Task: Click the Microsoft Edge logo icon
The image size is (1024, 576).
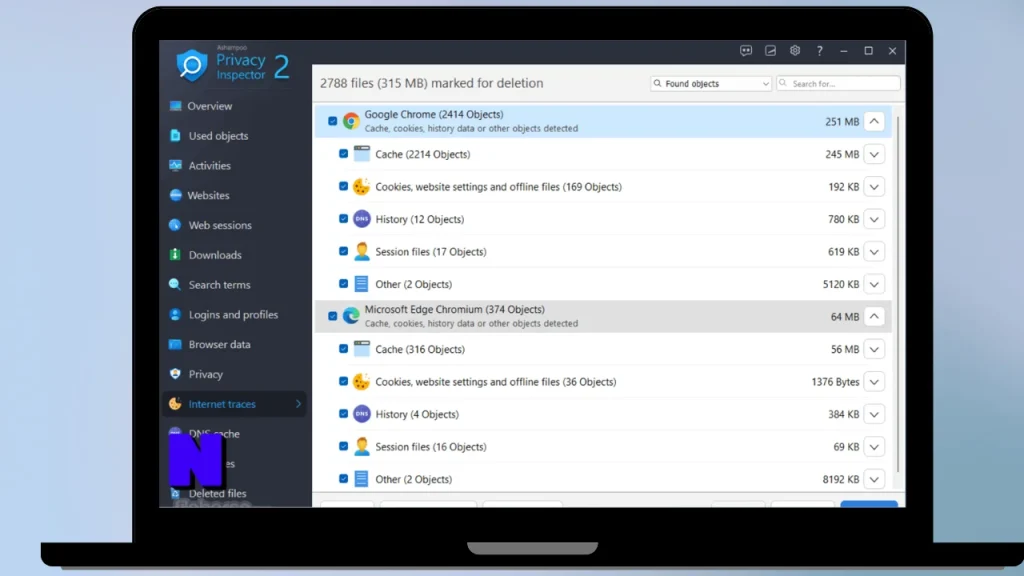Action: 351,316
